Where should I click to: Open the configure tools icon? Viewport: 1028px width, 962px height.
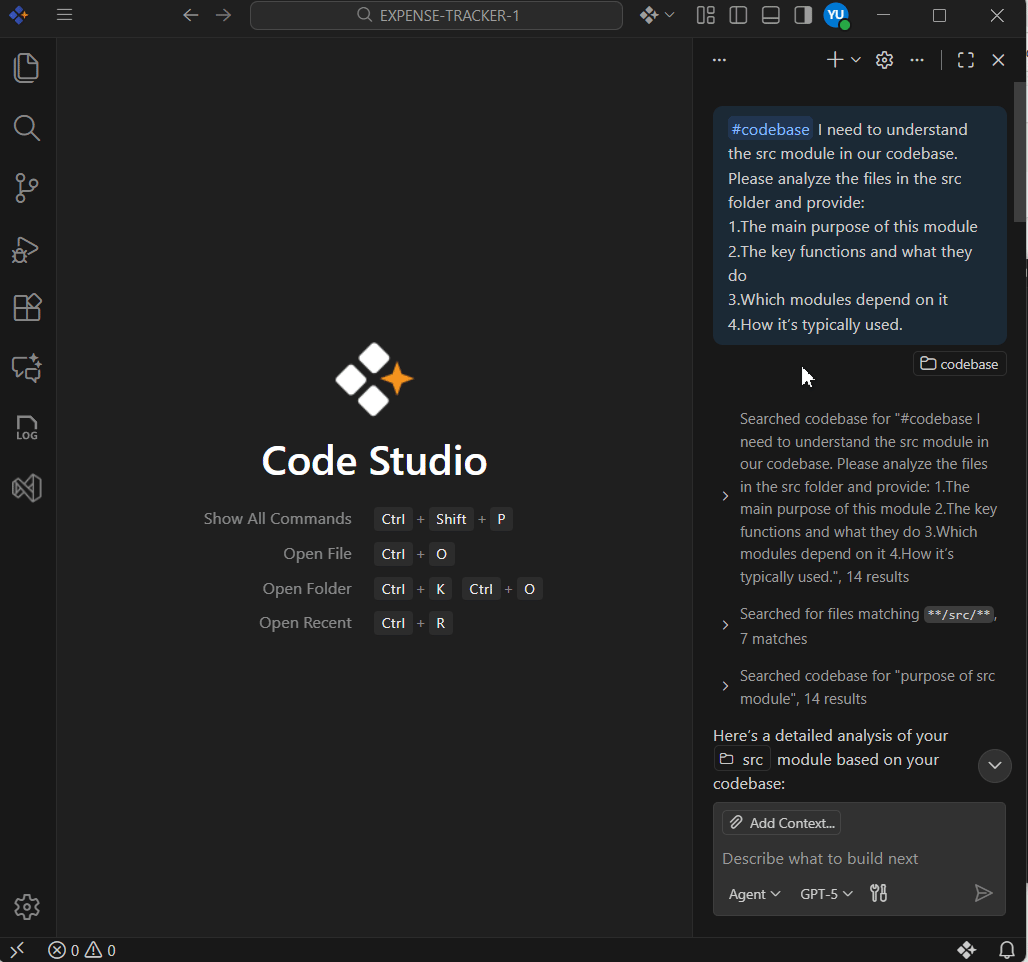879,893
